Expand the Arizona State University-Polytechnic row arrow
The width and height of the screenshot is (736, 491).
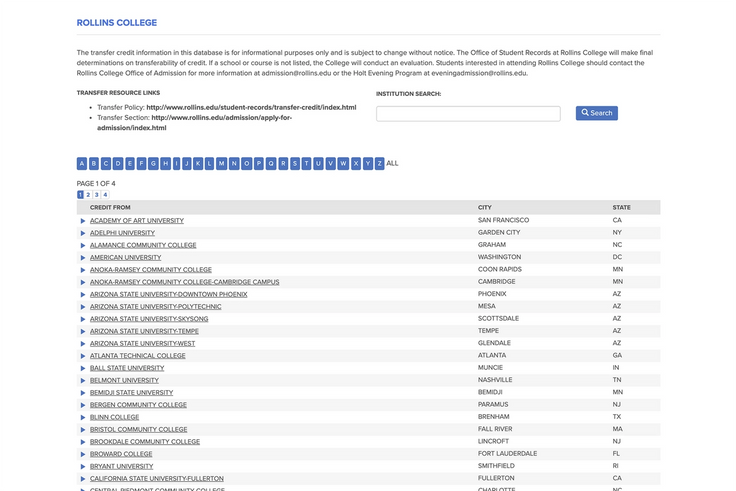click(x=83, y=307)
